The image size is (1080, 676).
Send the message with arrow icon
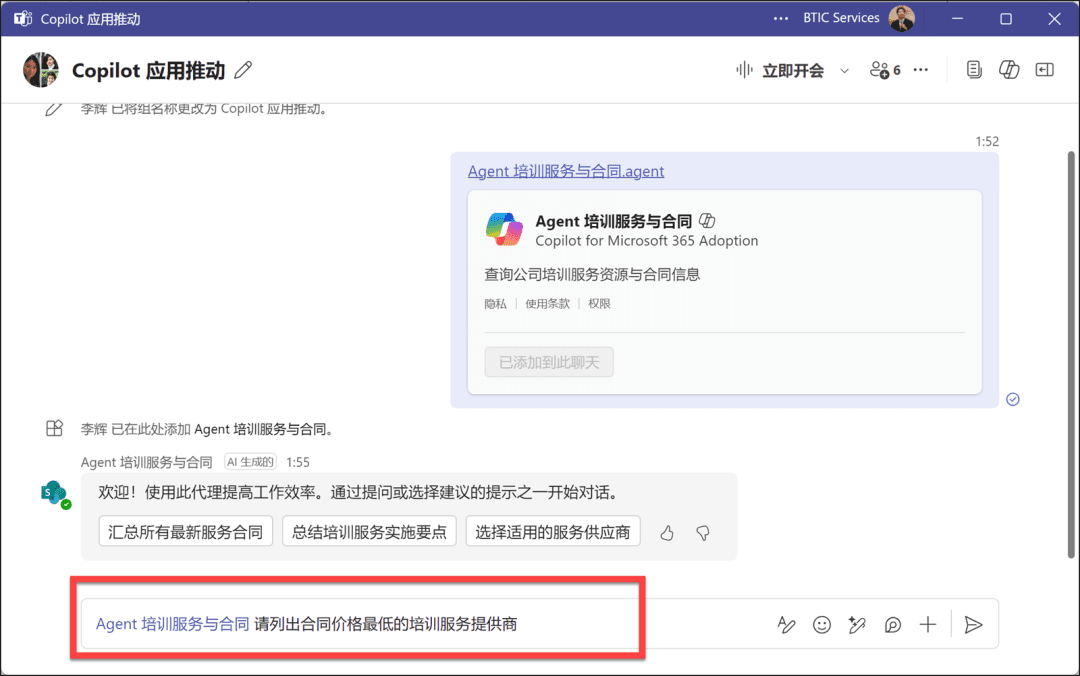point(973,625)
